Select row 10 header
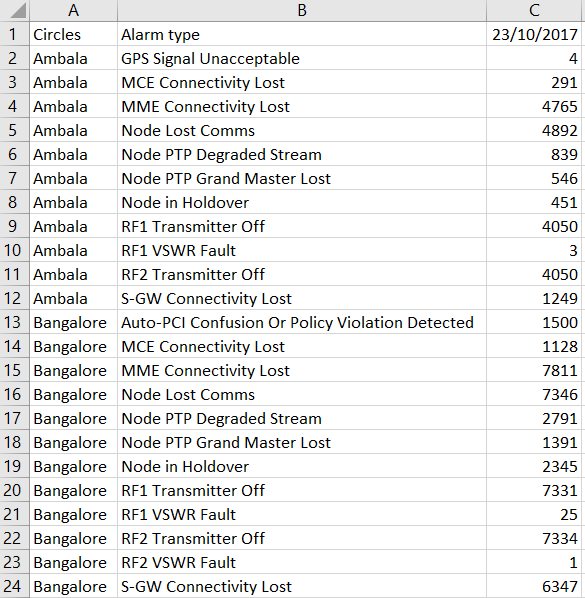 (x=14, y=250)
